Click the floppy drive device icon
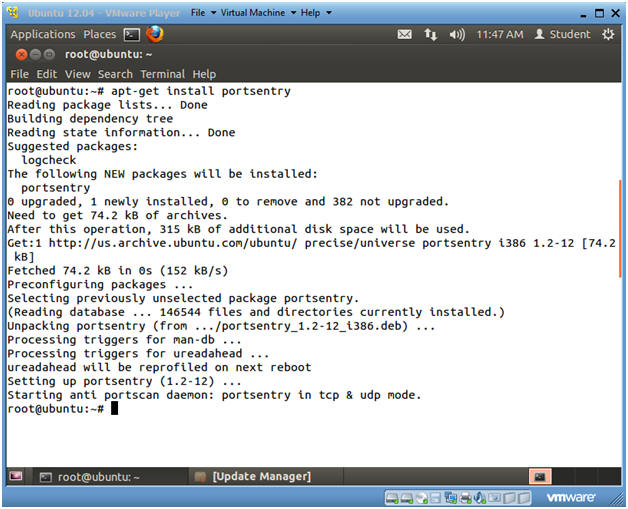This screenshot has height=509, width=628. tap(436, 498)
